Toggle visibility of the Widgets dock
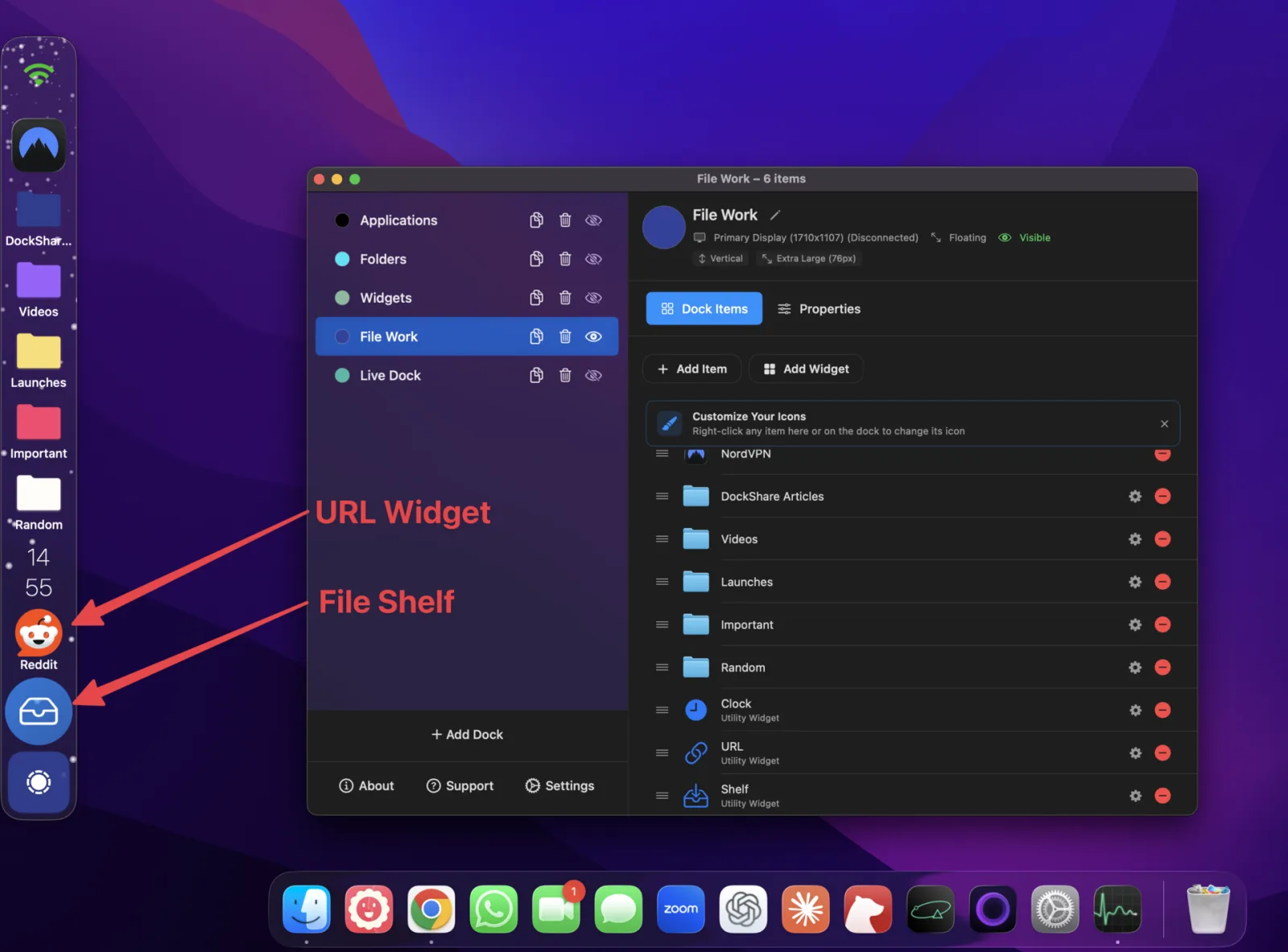1288x952 pixels. pyautogui.click(x=593, y=298)
